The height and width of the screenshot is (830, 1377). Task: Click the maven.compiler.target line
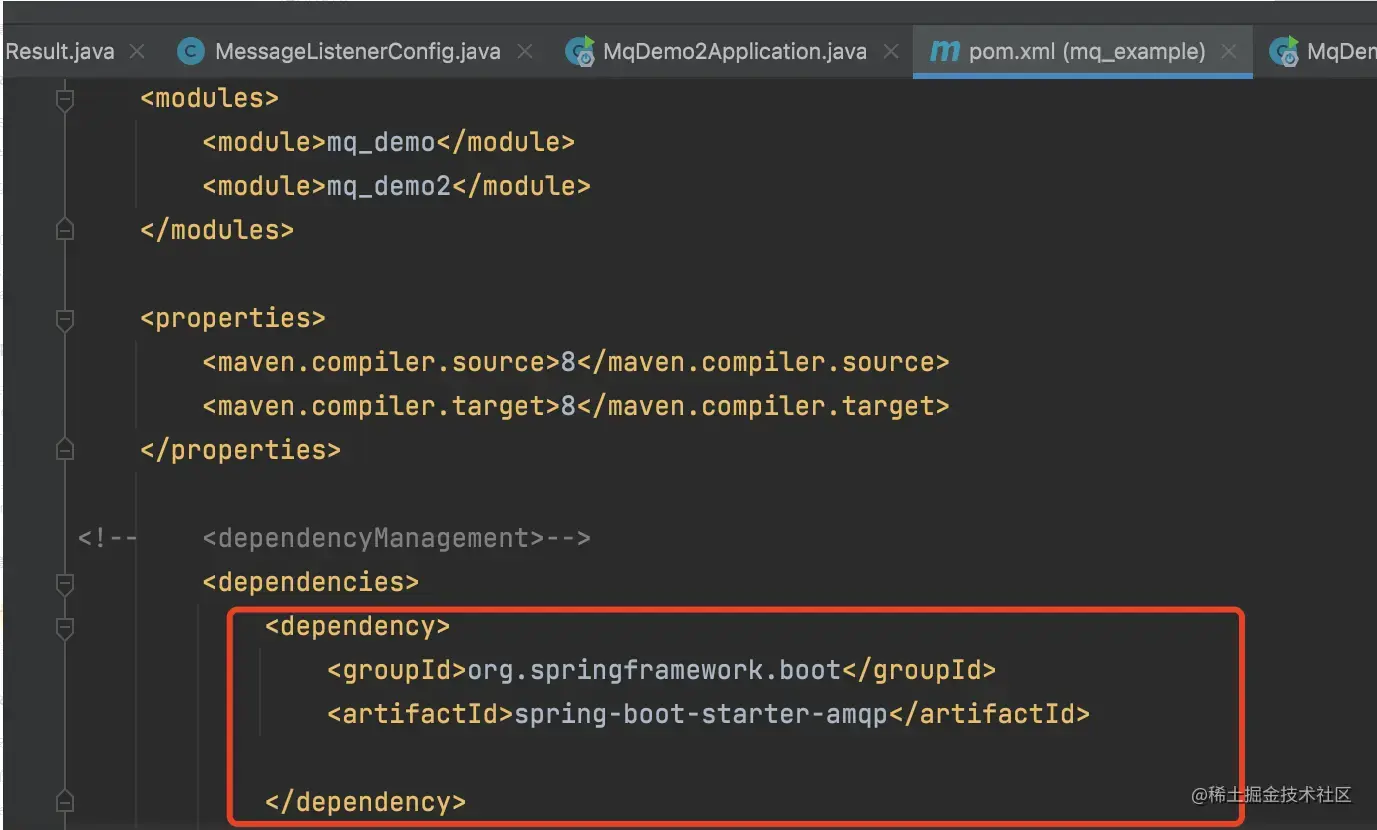coord(575,406)
